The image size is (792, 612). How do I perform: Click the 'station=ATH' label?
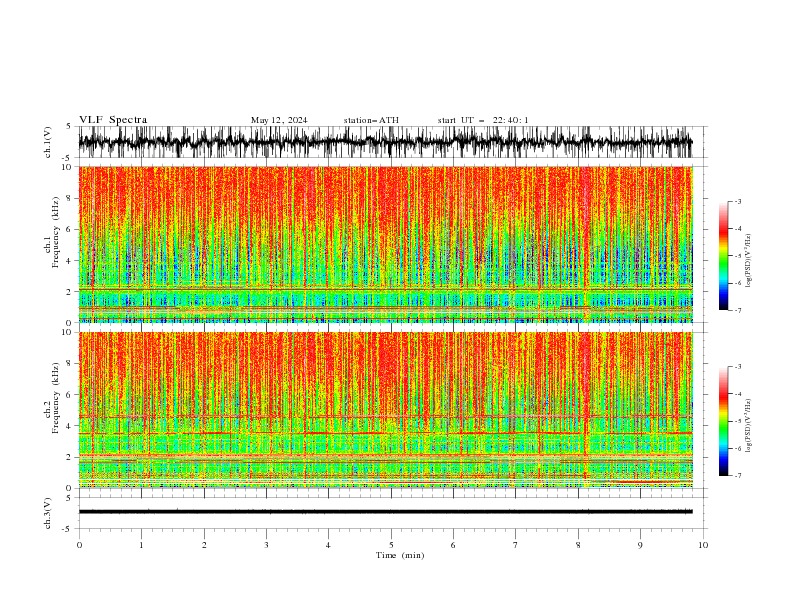[x=371, y=120]
